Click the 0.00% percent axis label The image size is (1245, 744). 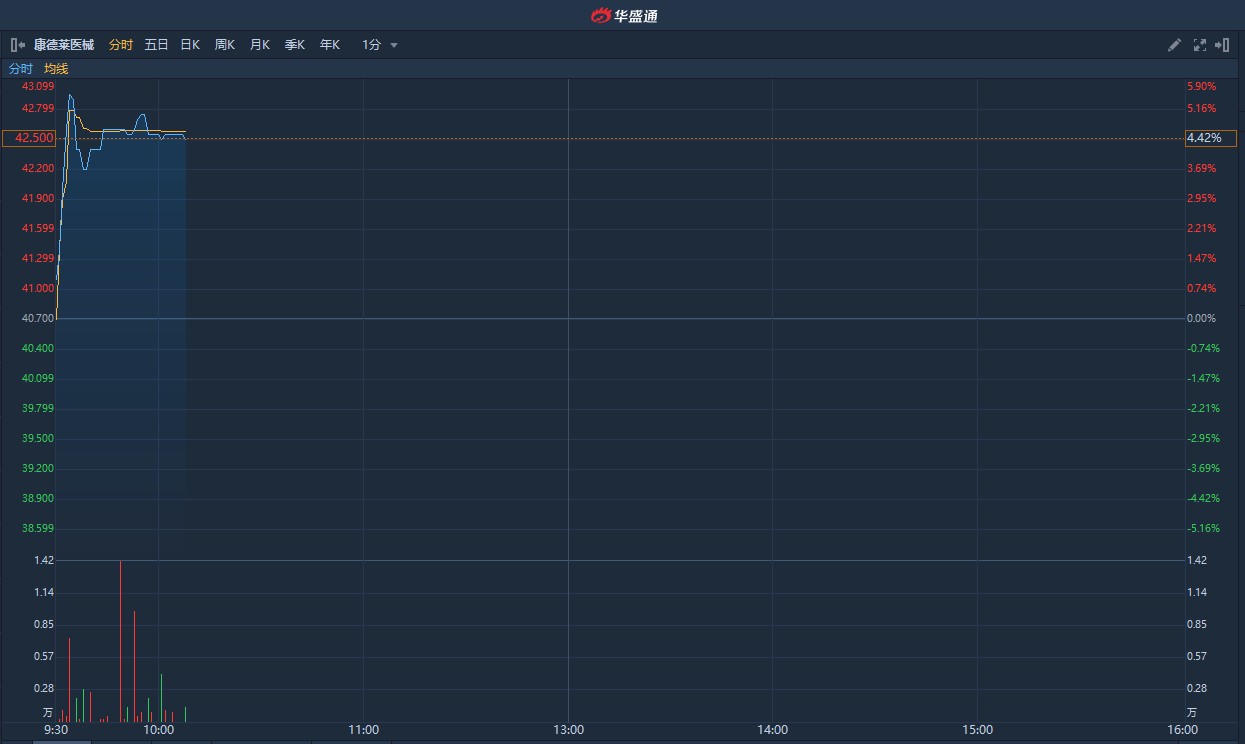(1202, 318)
